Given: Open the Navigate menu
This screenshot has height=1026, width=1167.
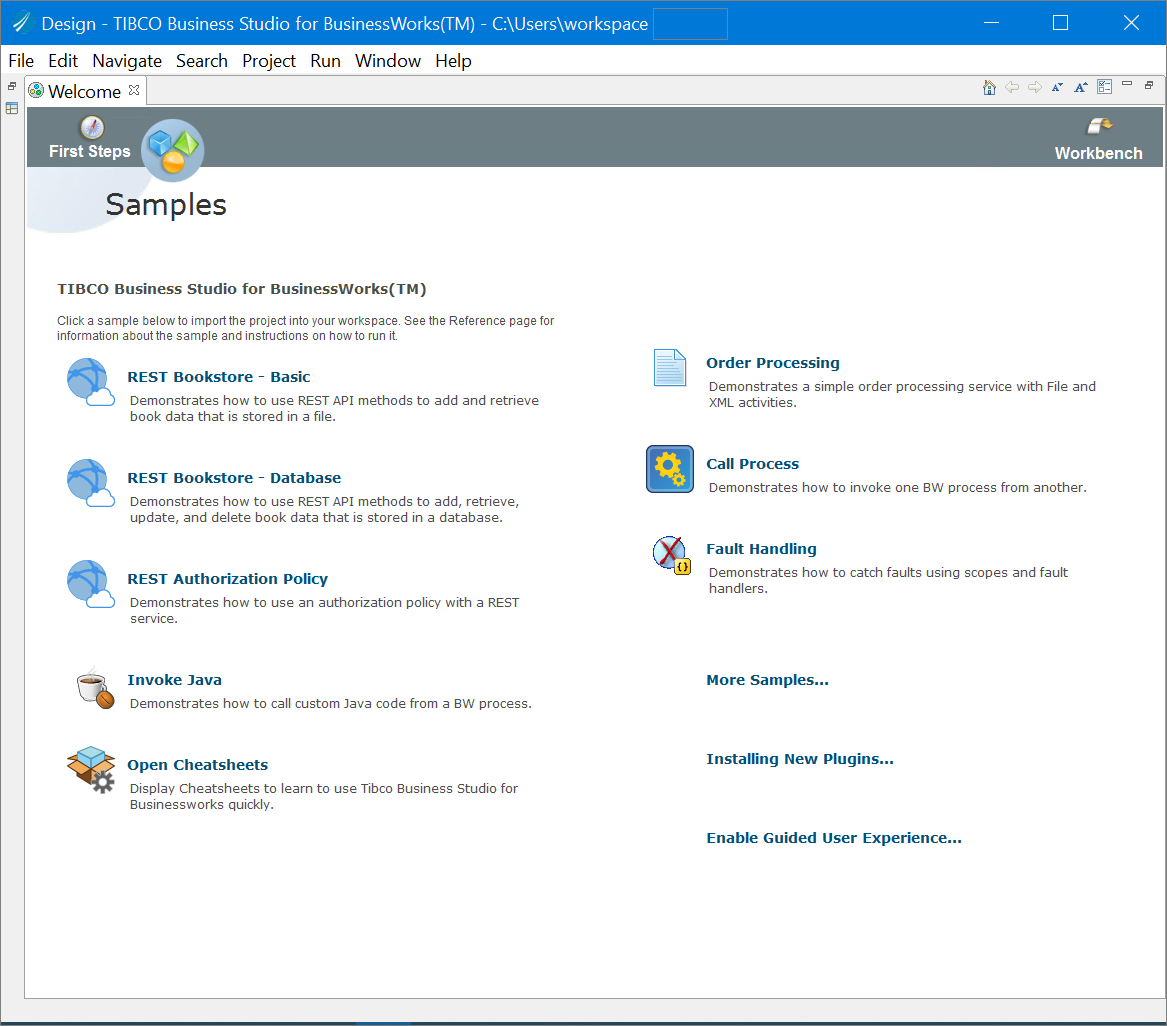Looking at the screenshot, I should tap(127, 61).
